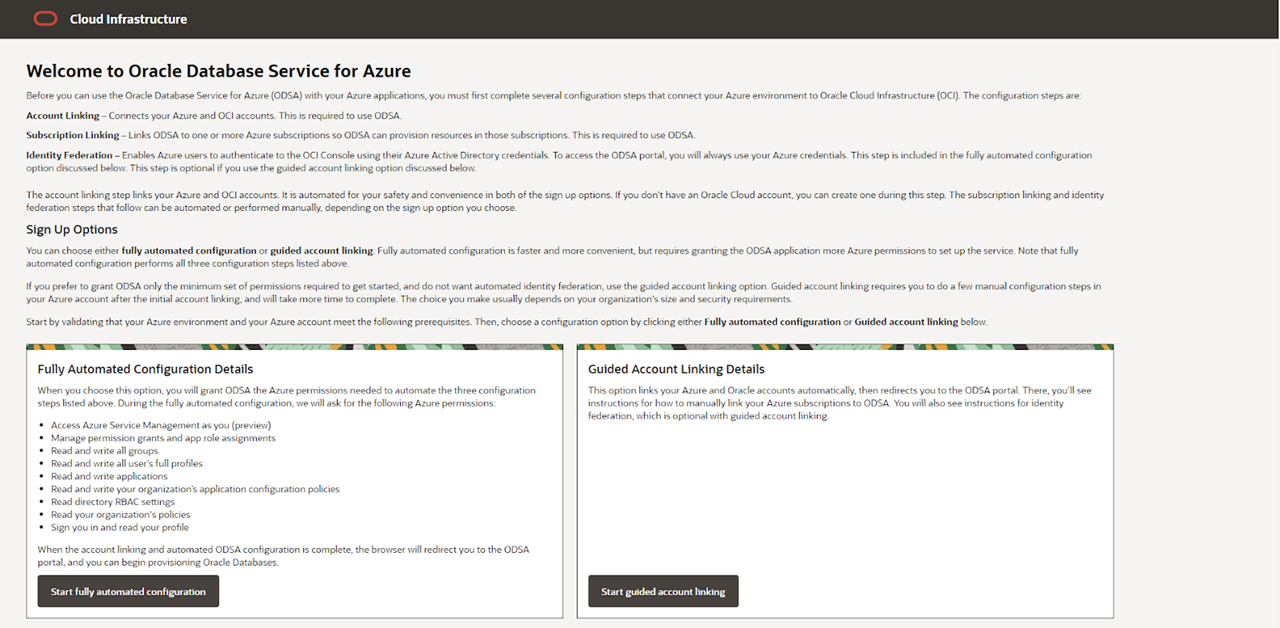The height and width of the screenshot is (628, 1280).
Task: Click the "Sign Up Options" heading
Action: (72, 230)
